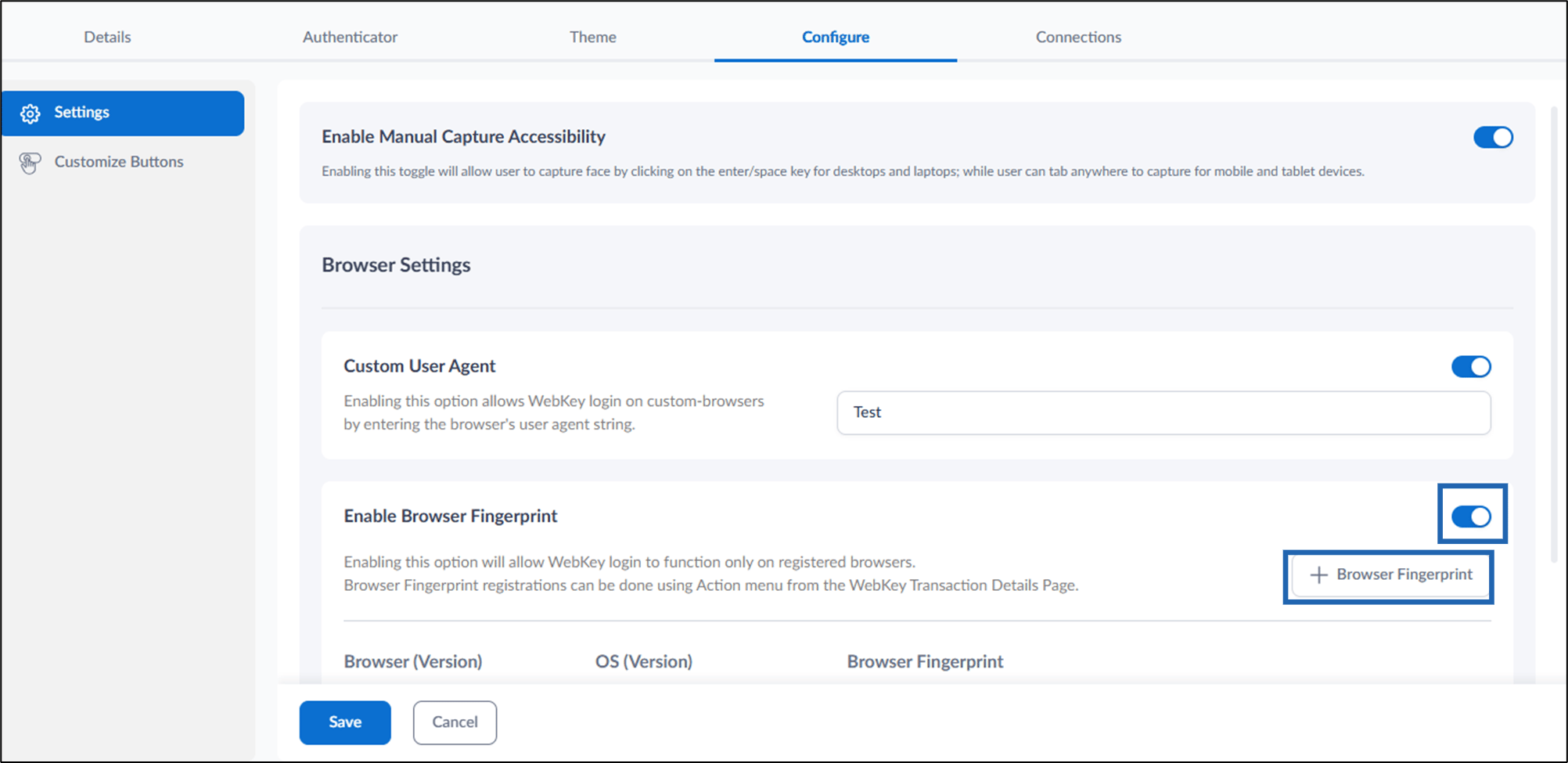This screenshot has width=1568, height=763.
Task: Click the Browser (Version) column header
Action: (x=413, y=662)
